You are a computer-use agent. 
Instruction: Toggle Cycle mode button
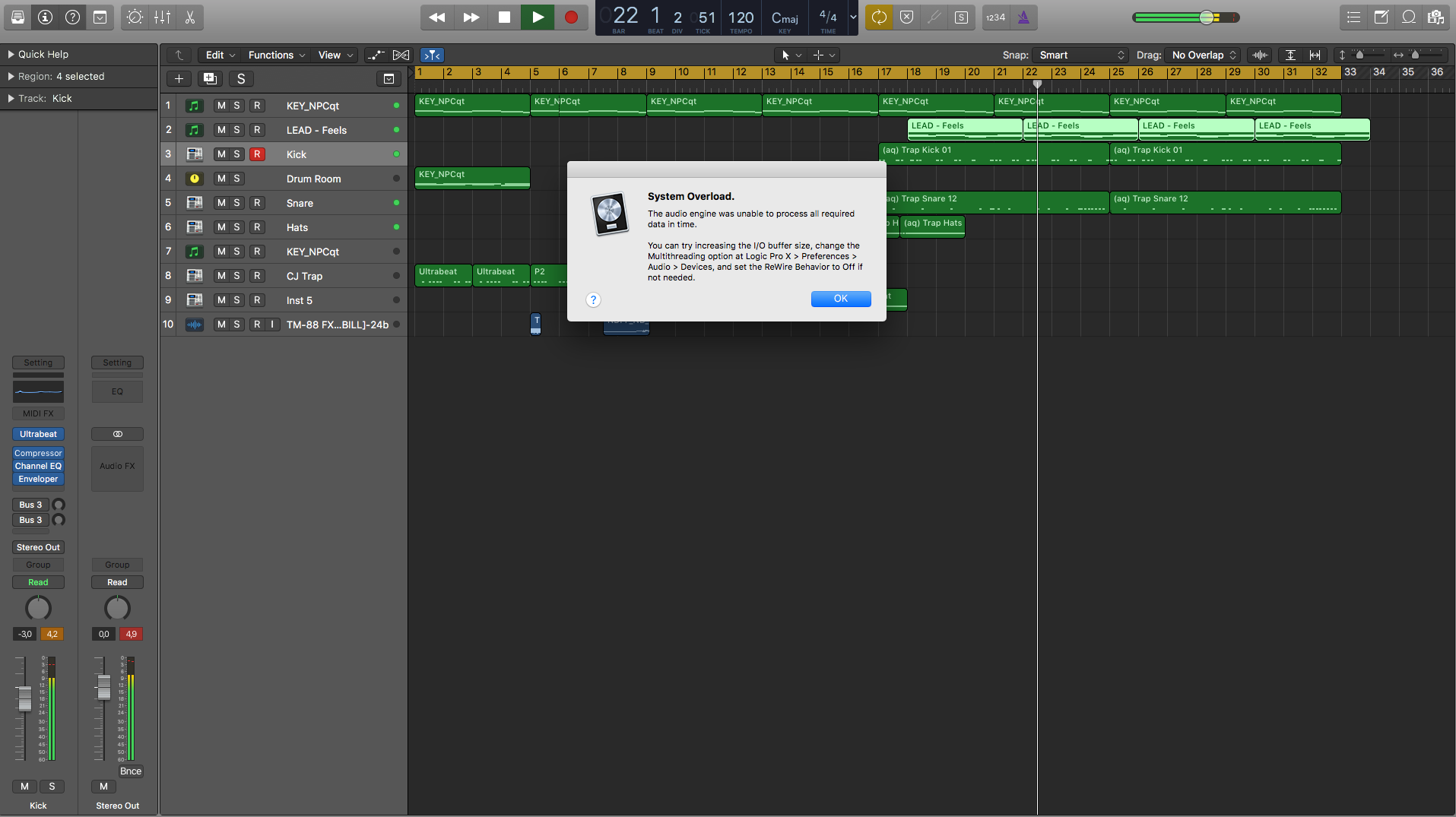pos(879,17)
